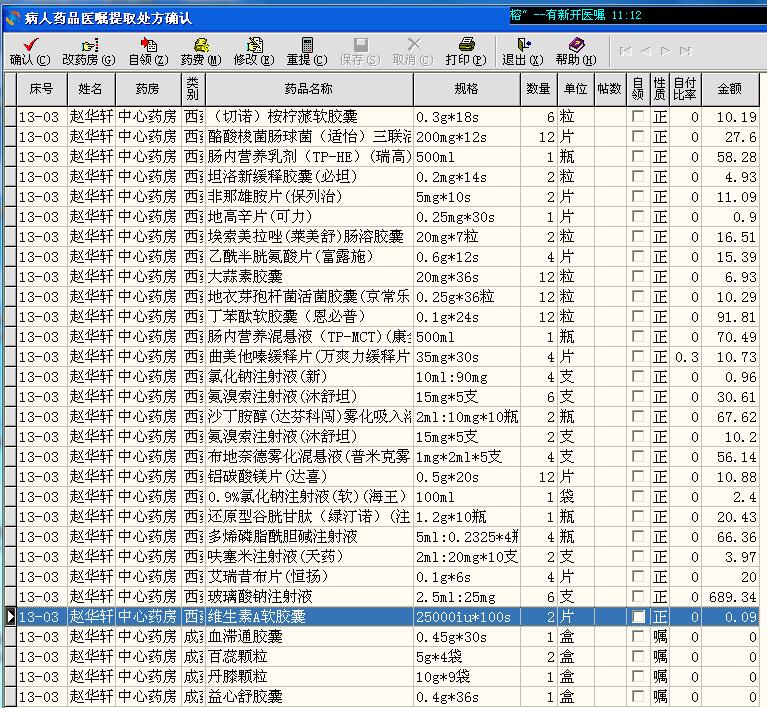The width and height of the screenshot is (767, 708).
Task: Select the 非那雄胺片(保列治) drug name cell
Action: coord(309,197)
